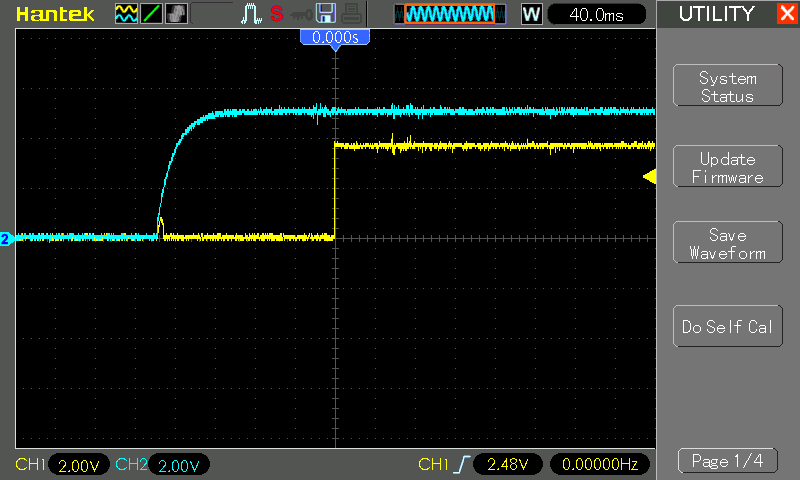The width and height of the screenshot is (800, 480).
Task: Click the pulse trigger status icon
Action: click(x=251, y=14)
